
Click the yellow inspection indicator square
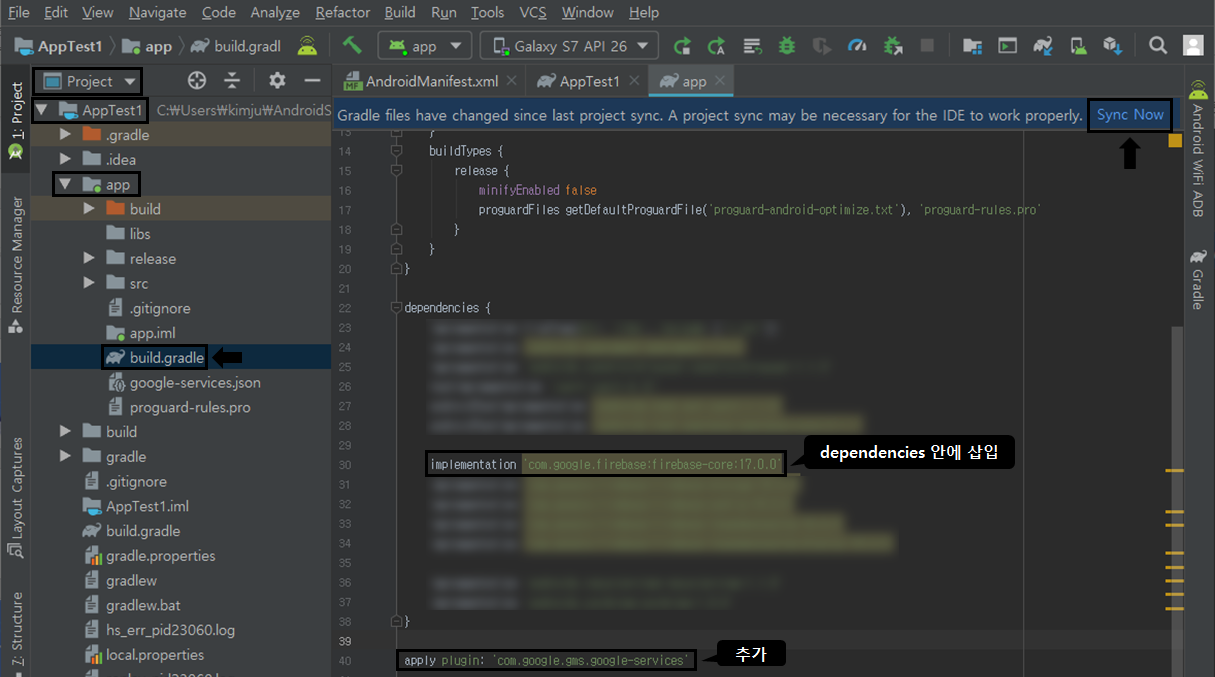[1175, 141]
